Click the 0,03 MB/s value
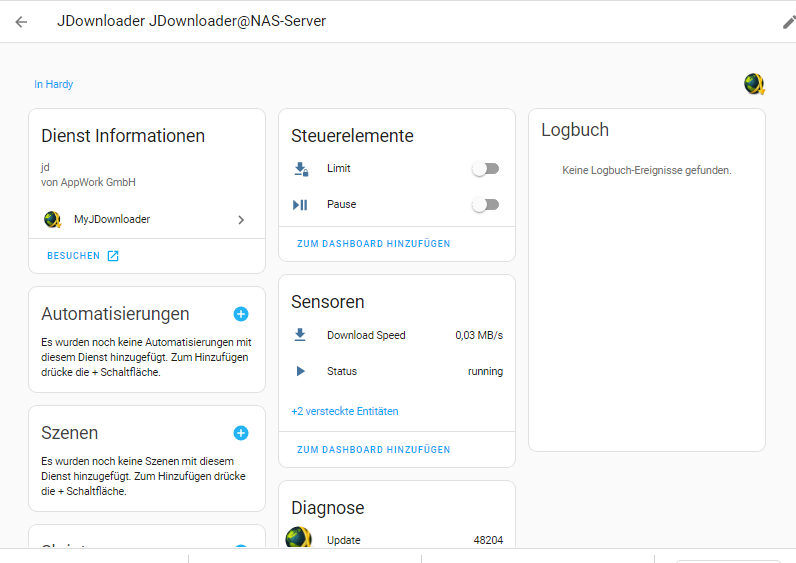 479,335
